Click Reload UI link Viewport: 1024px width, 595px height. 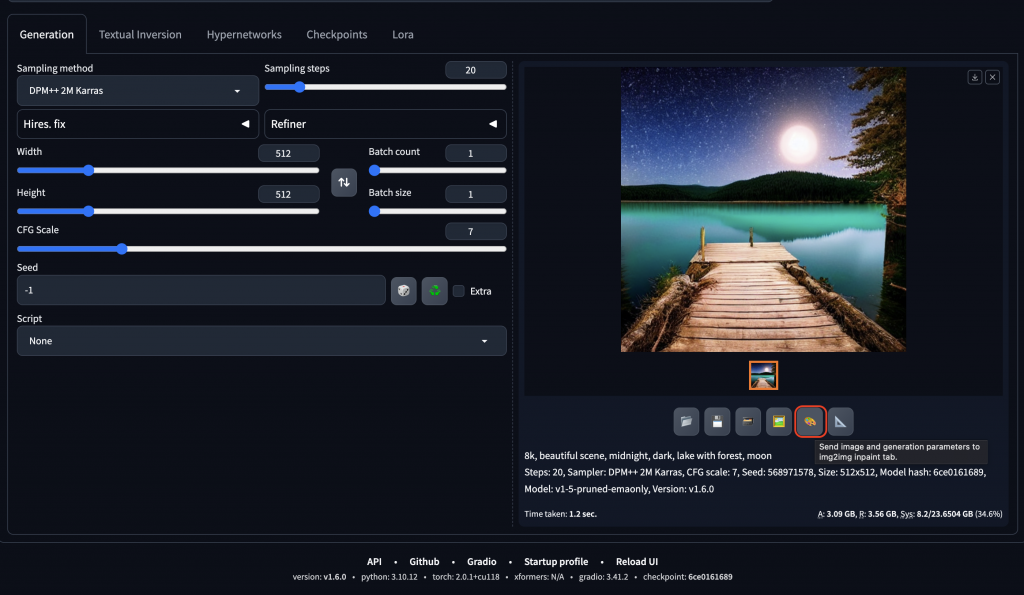click(x=637, y=562)
